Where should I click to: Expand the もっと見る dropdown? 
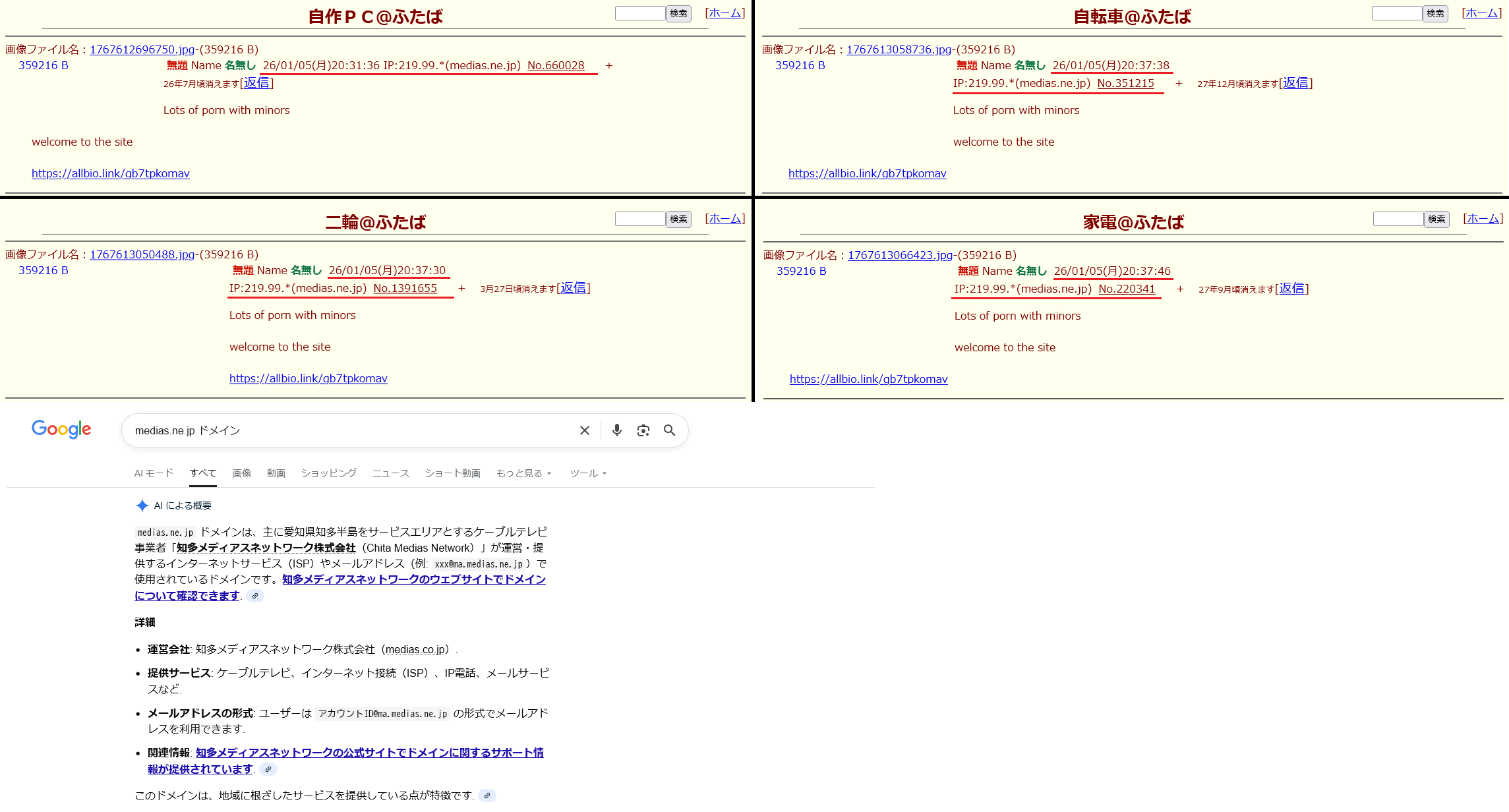523,473
